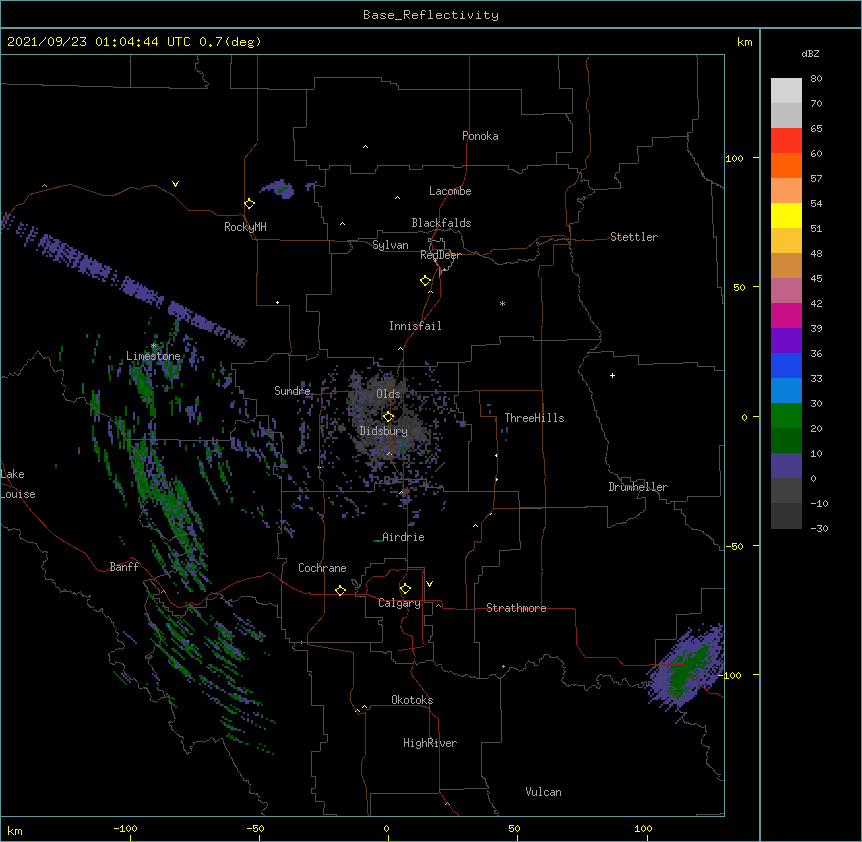Click the Drumheller label

[638, 487]
